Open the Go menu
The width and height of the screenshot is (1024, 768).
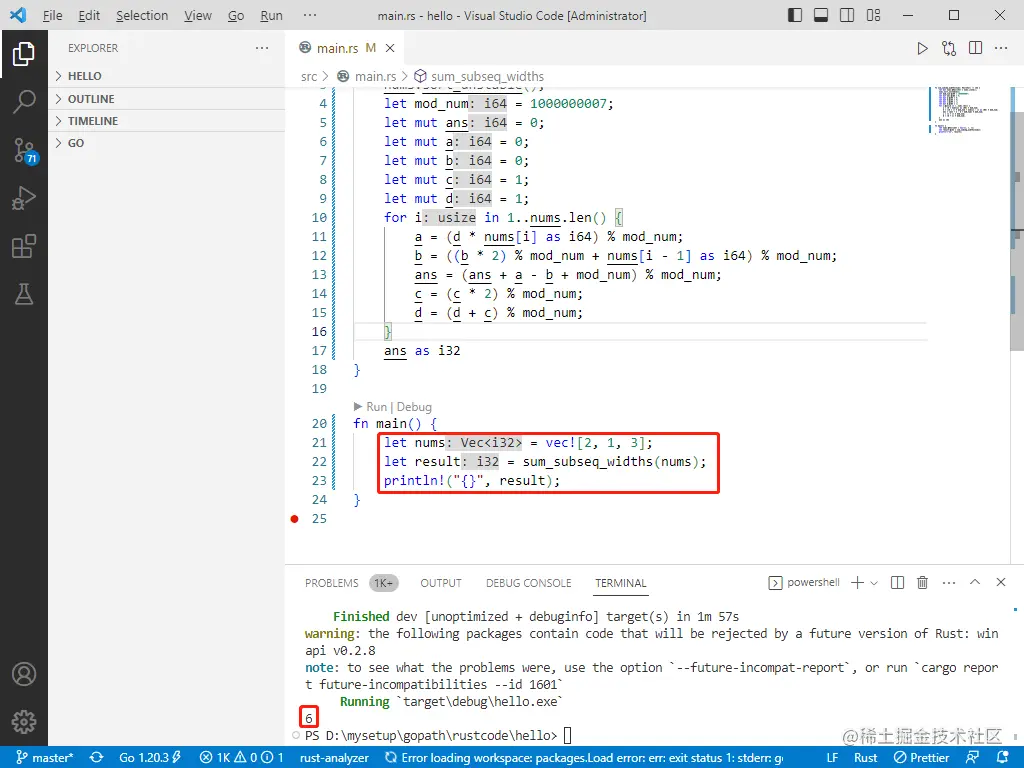click(x=236, y=15)
